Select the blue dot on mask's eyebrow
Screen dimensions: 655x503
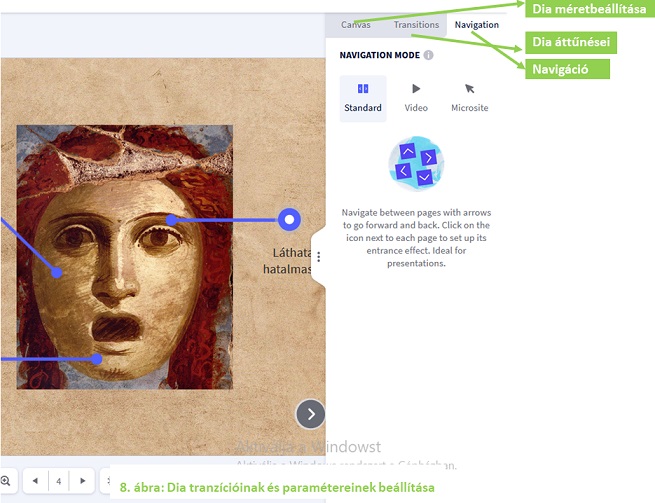[171, 220]
